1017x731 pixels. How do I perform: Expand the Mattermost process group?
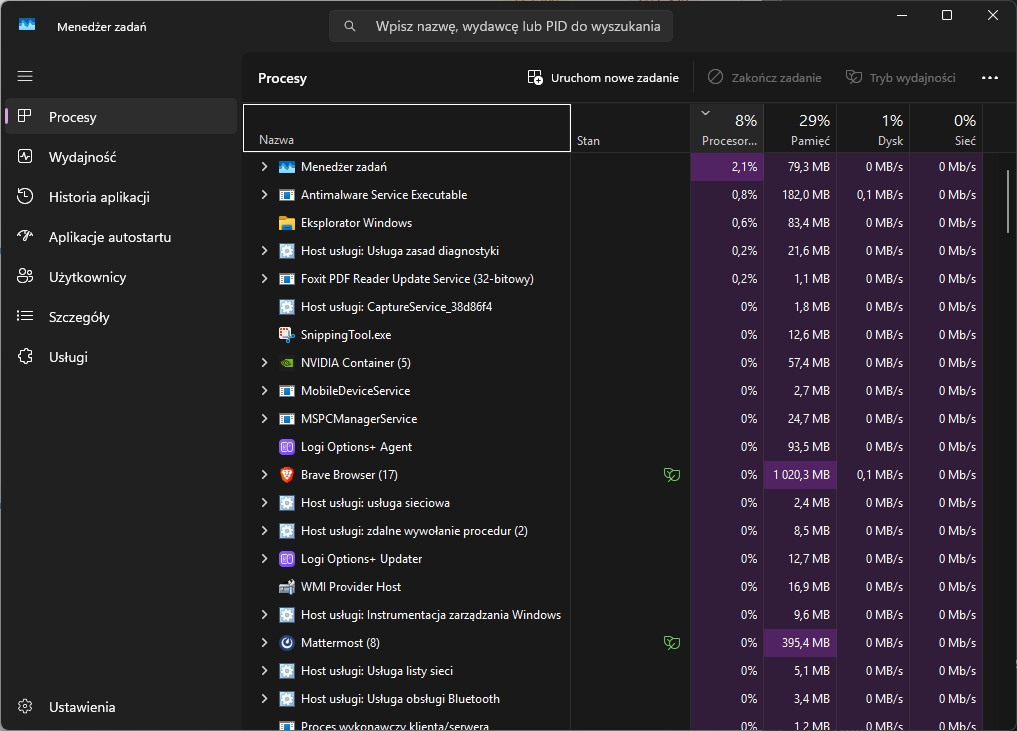264,643
